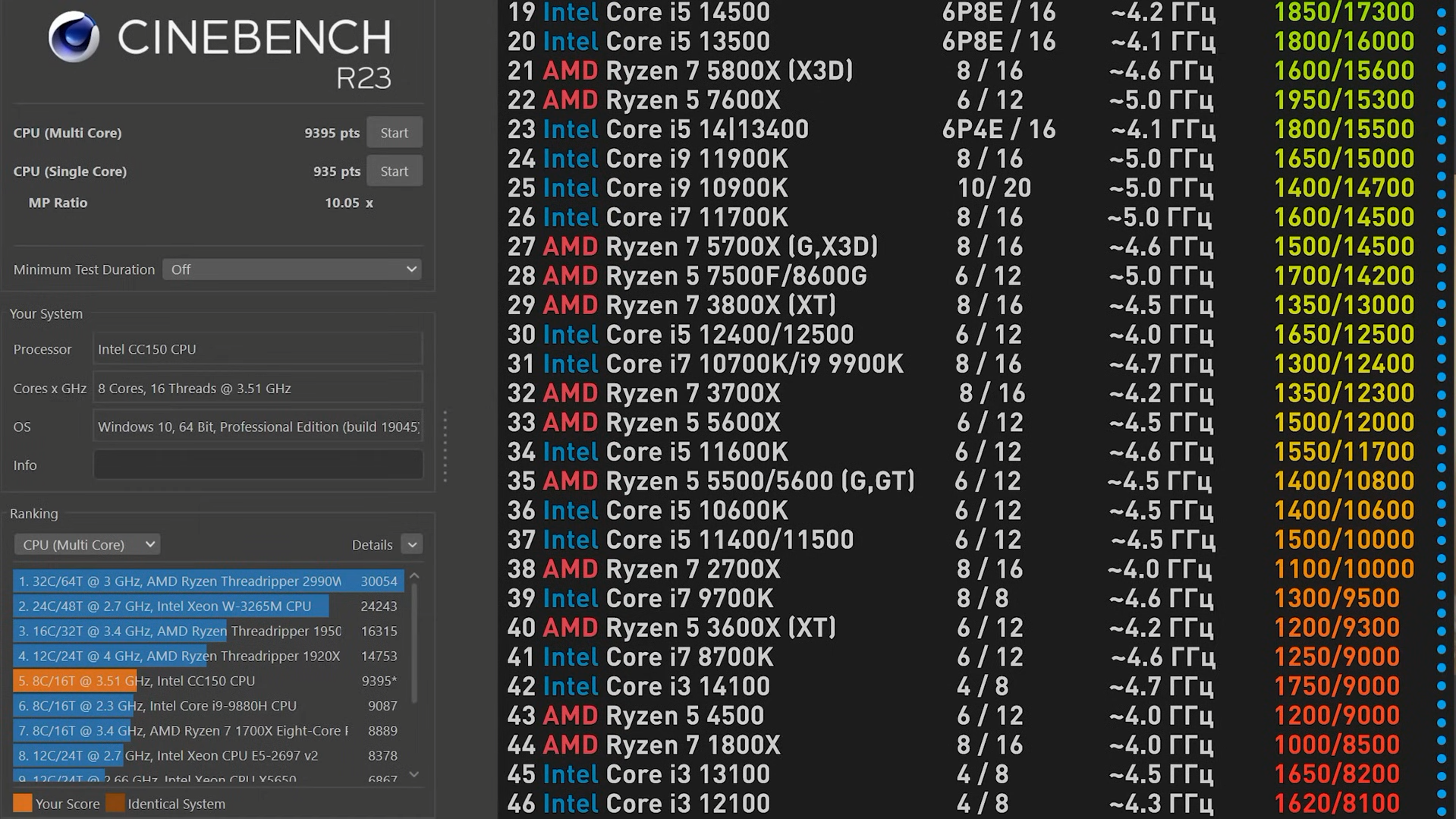Click the brown Identical System swatch
This screenshot has width=1456, height=819.
(x=115, y=803)
